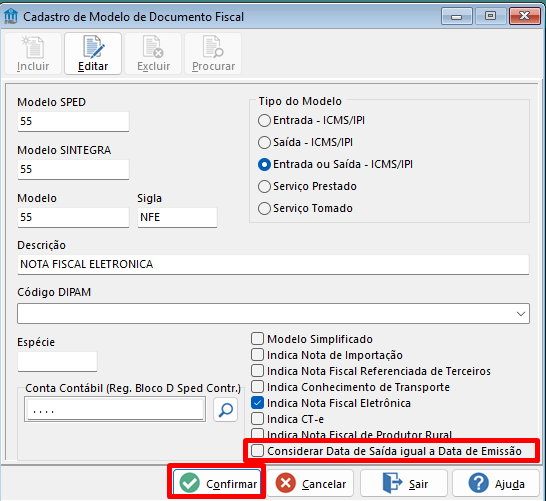Click the Descrição field NOTA FISCAL ELETRONICA
Viewport: 546px width, 501px height.
tap(273, 265)
